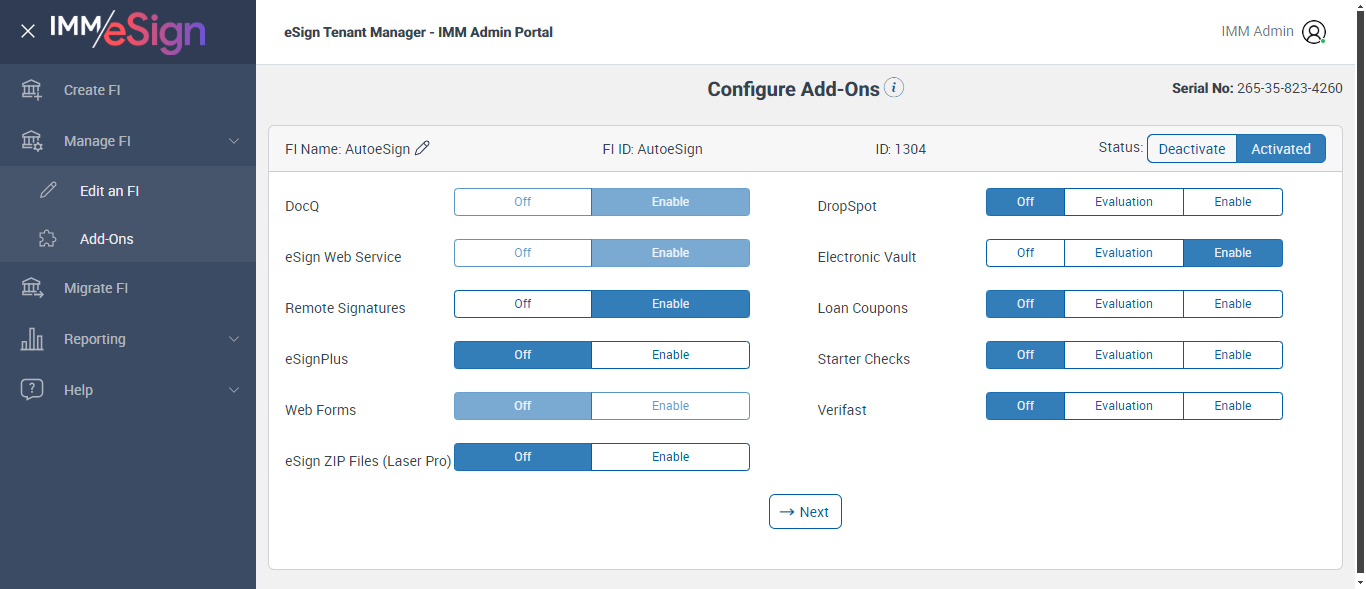Enable the eSignPlus add-on

(x=670, y=355)
